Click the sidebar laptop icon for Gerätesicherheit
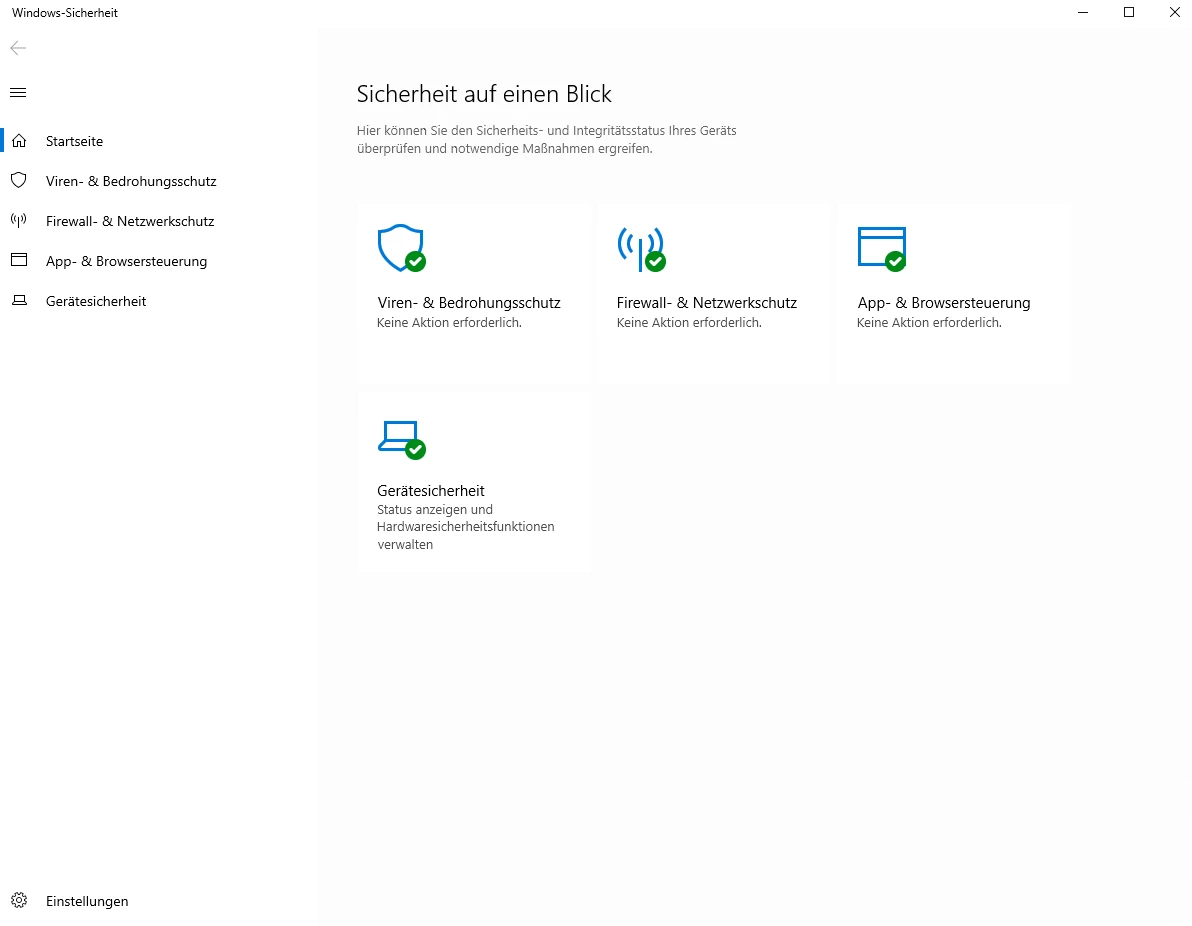 point(18,301)
